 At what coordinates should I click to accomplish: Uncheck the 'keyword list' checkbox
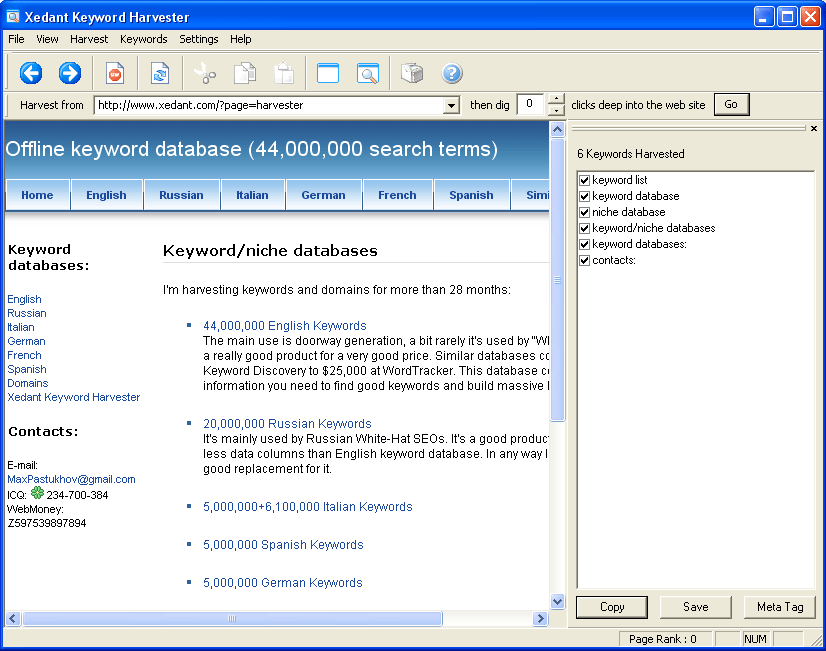[x=584, y=180]
